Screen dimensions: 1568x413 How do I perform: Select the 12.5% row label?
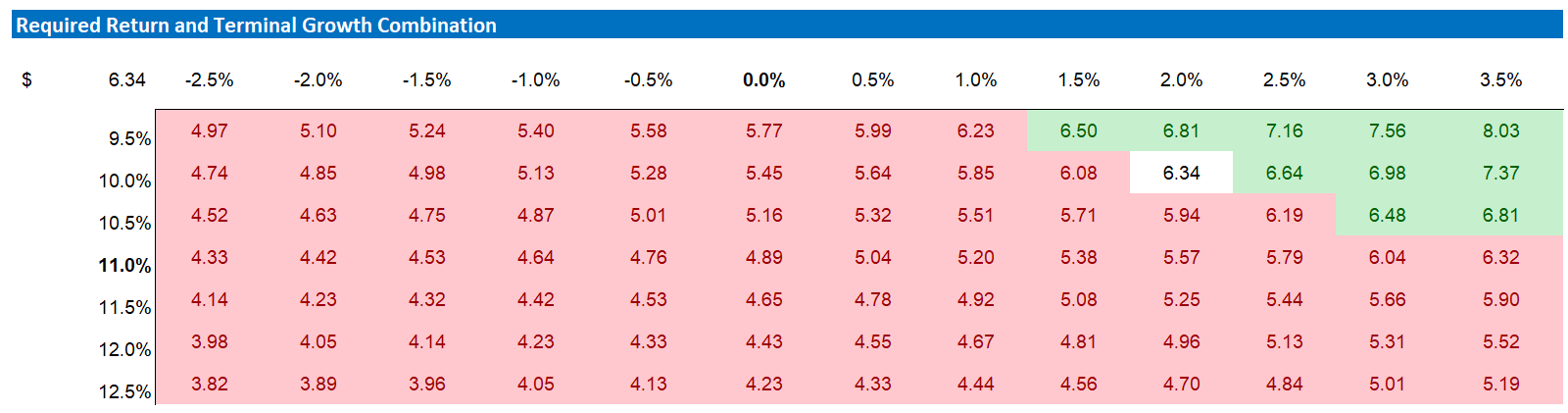pos(124,391)
